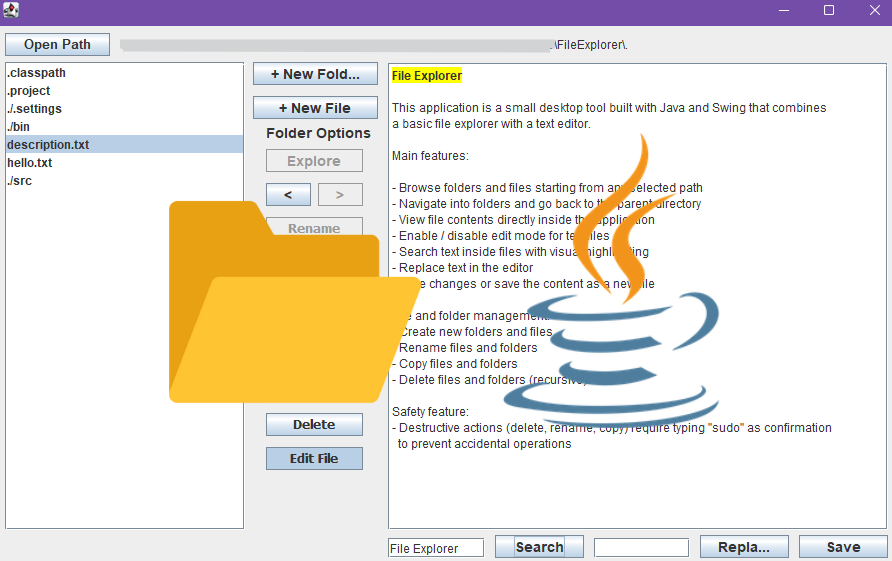Image resolution: width=892 pixels, height=561 pixels.
Task: Click the Rename button
Action: 314,226
